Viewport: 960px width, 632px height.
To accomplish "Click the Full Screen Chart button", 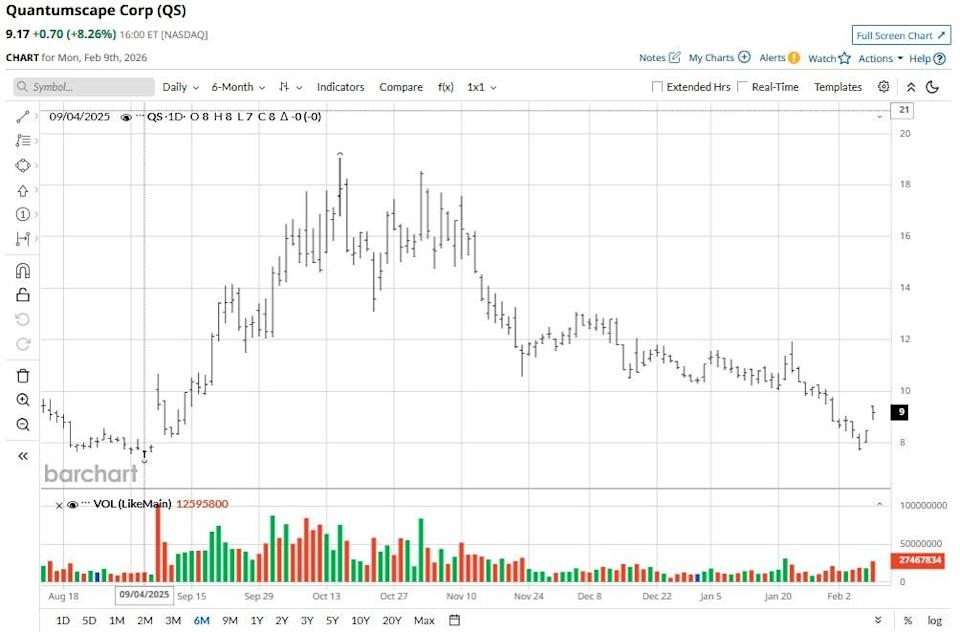I will click(x=899, y=35).
